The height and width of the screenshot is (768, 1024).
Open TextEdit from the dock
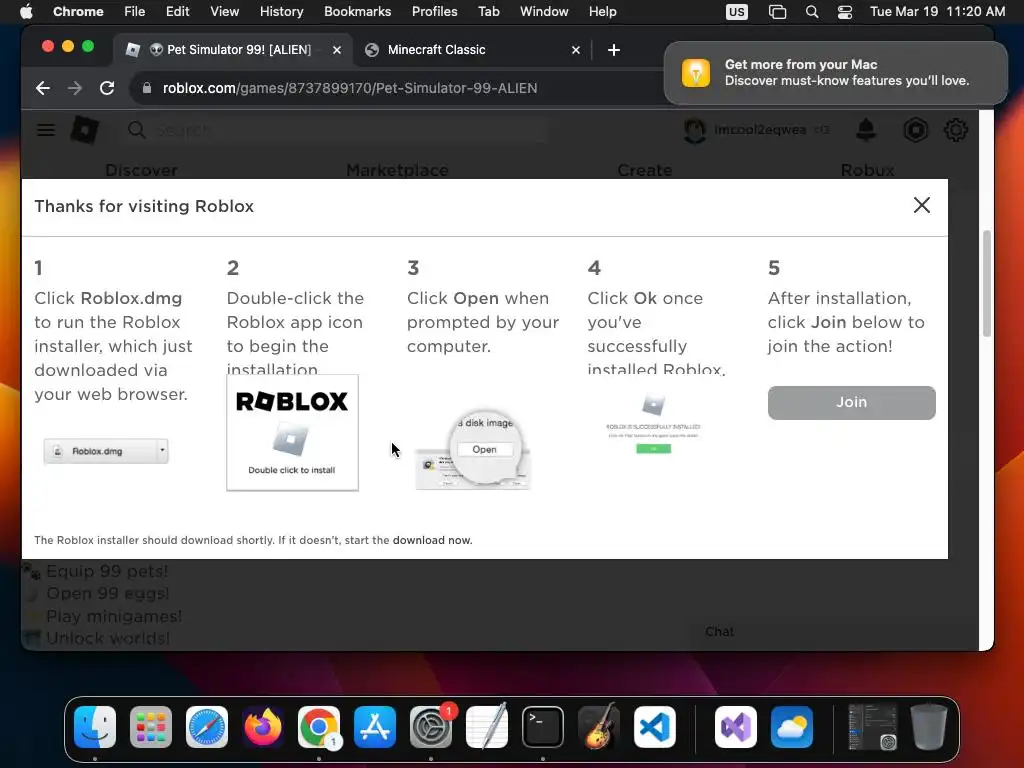487,727
